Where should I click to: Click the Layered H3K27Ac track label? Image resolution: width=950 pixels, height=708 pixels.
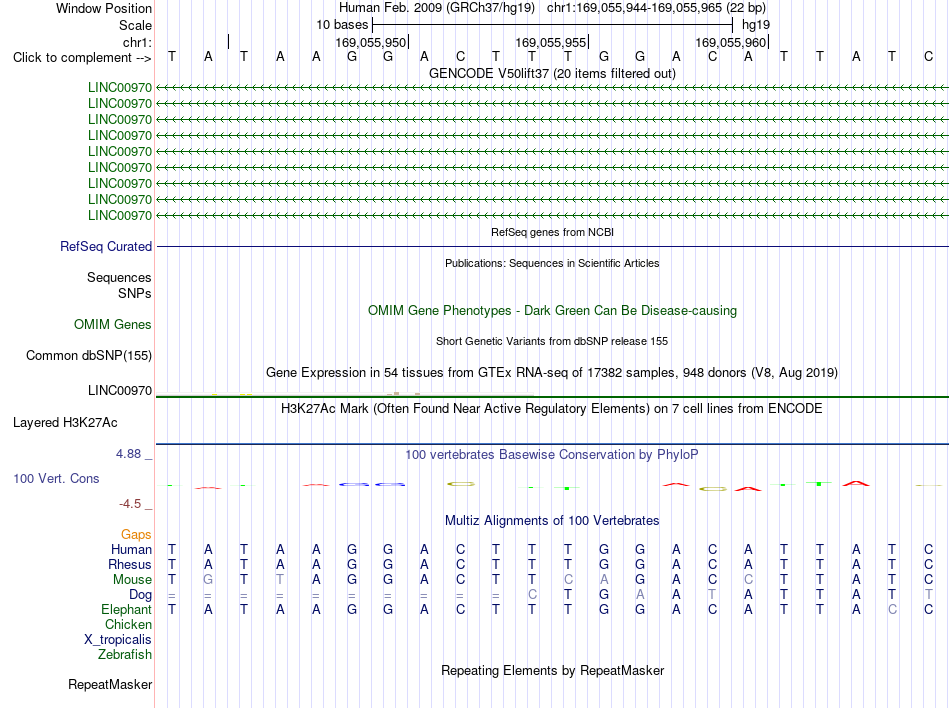click(65, 423)
